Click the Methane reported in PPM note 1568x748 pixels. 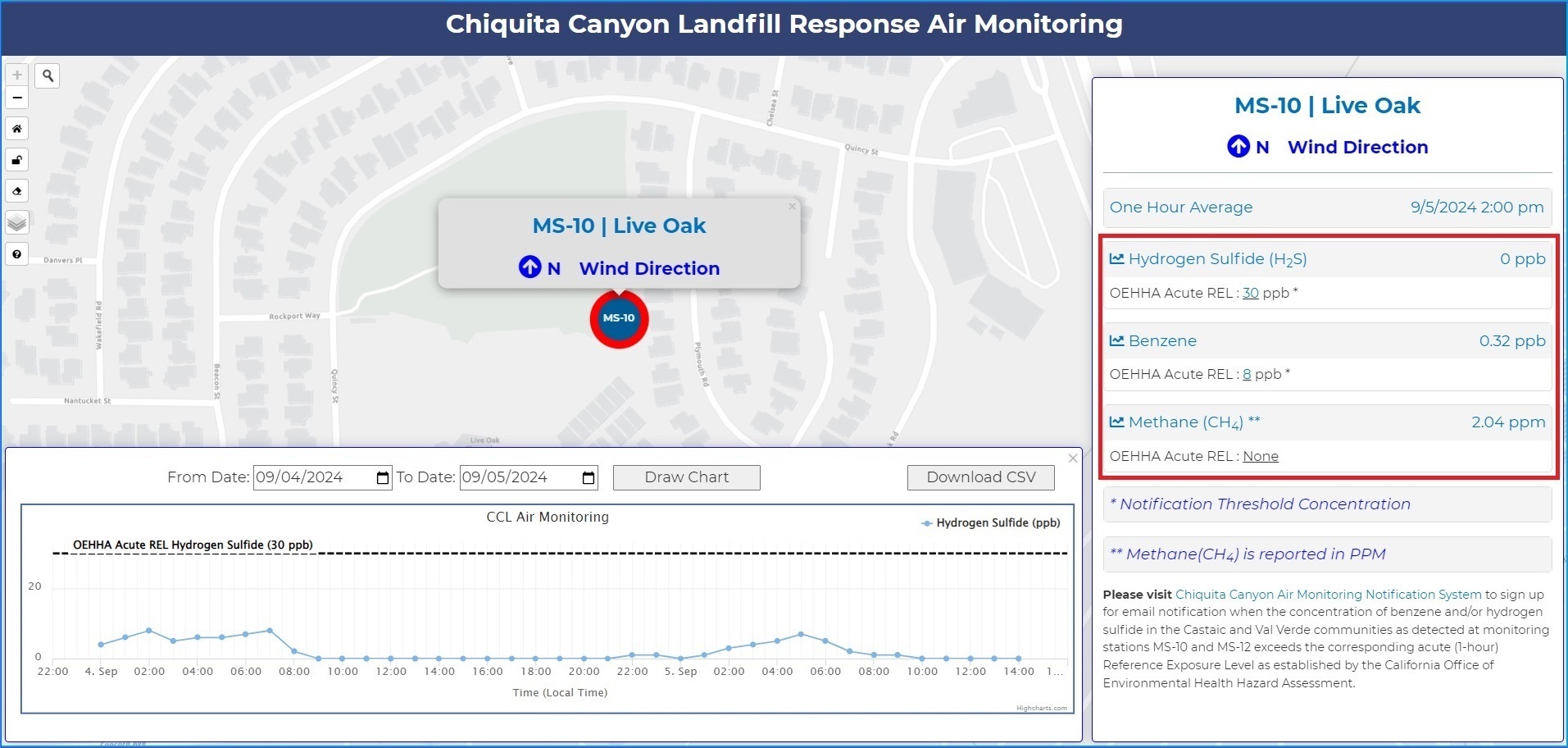(x=1248, y=554)
